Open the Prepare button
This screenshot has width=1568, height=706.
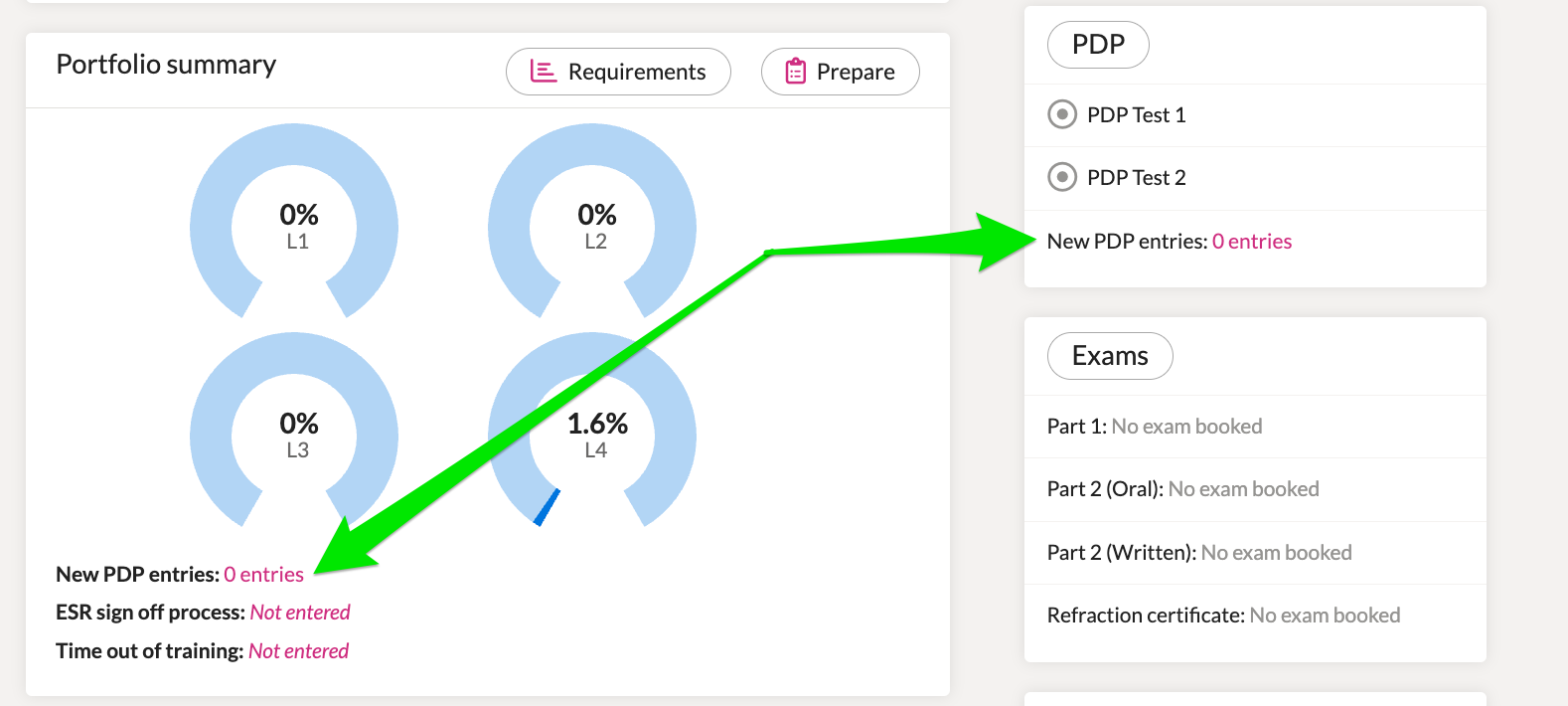841,72
